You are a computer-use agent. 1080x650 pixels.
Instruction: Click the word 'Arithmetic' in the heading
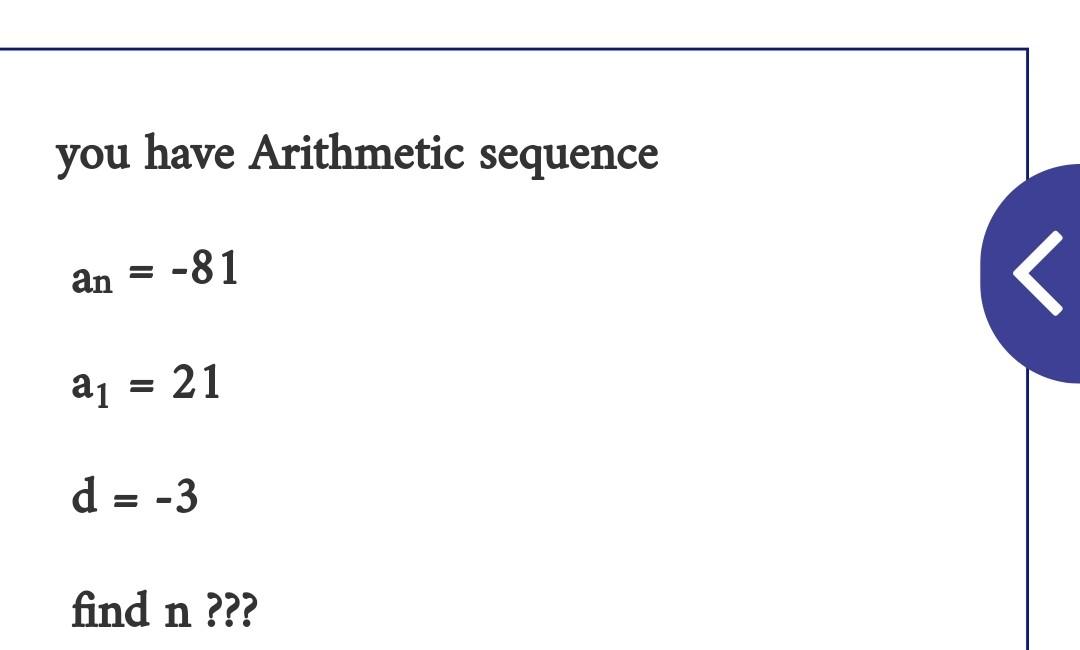357,152
